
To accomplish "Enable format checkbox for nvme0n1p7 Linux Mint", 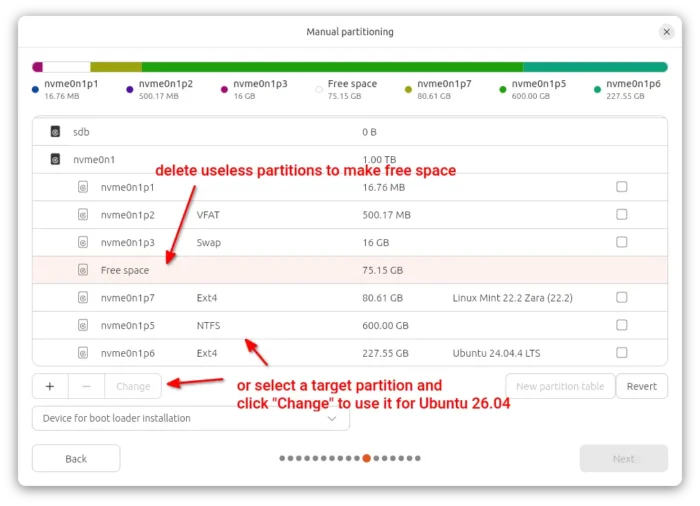I will [622, 297].
